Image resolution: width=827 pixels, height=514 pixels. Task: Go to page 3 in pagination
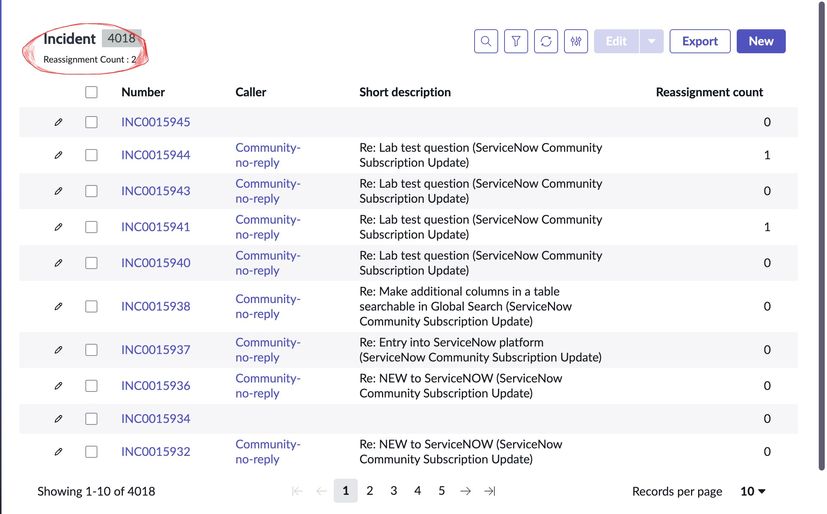tap(394, 491)
